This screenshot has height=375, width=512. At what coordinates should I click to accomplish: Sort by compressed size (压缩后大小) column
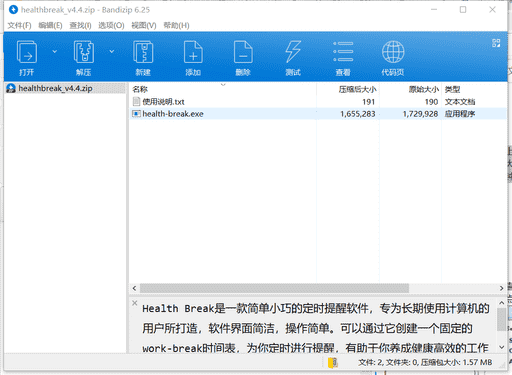357,89
